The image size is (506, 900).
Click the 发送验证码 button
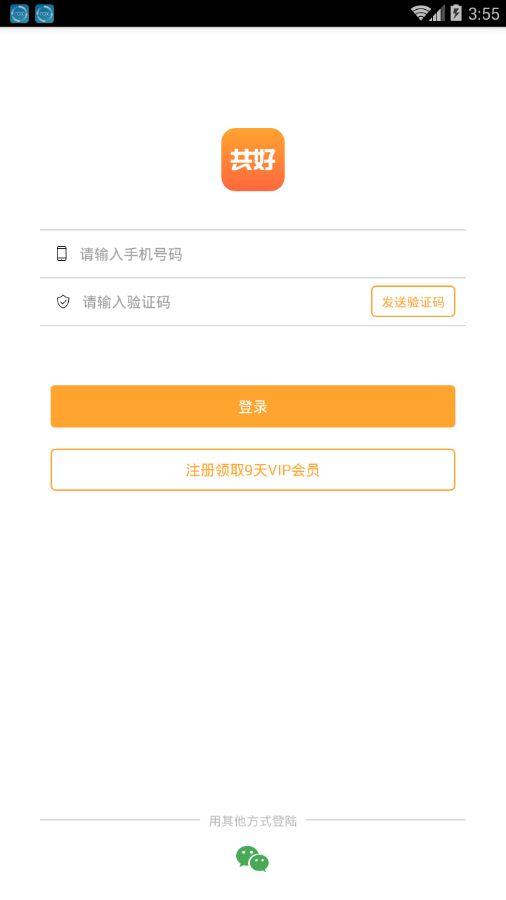(x=413, y=301)
